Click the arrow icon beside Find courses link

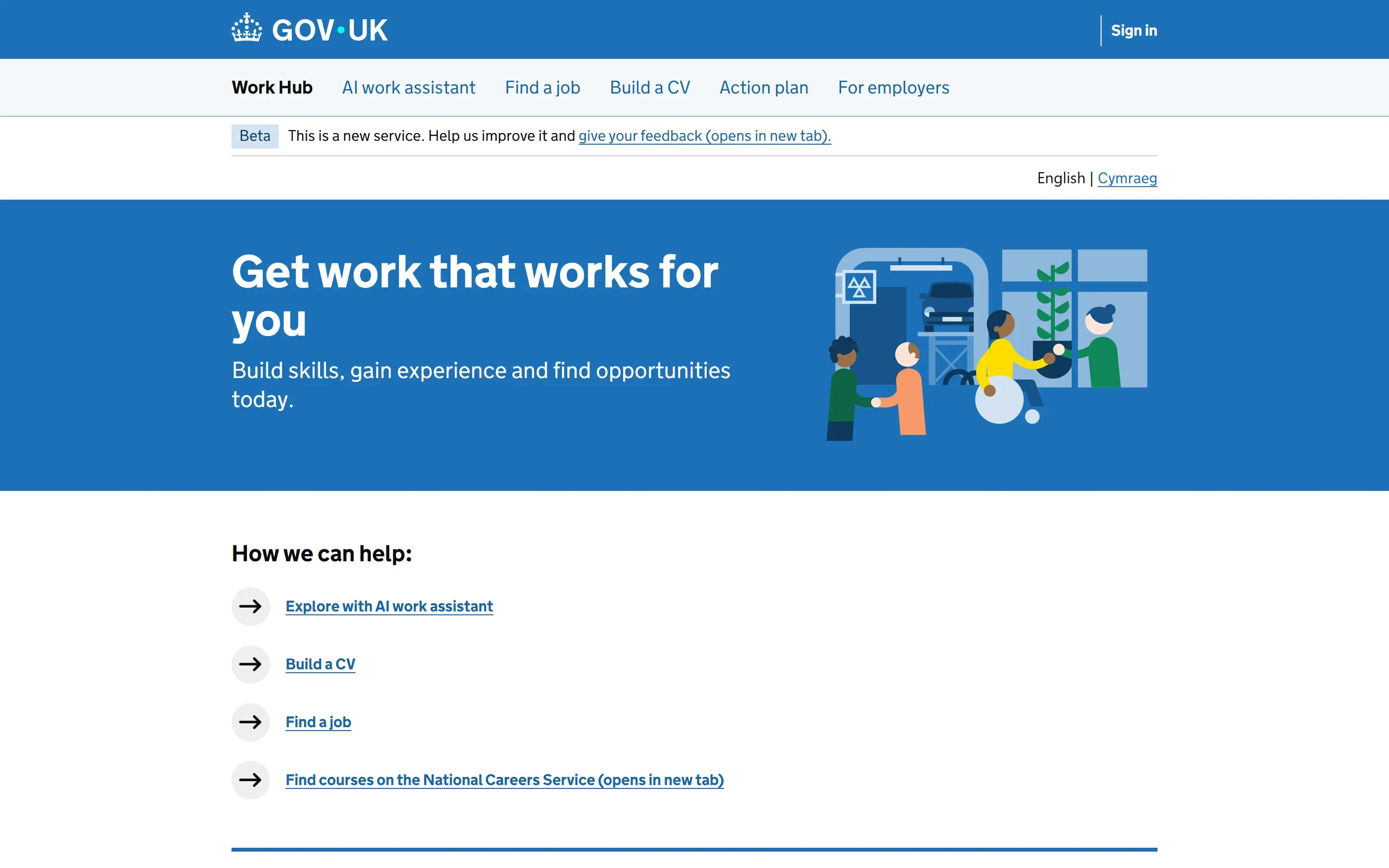(x=250, y=780)
